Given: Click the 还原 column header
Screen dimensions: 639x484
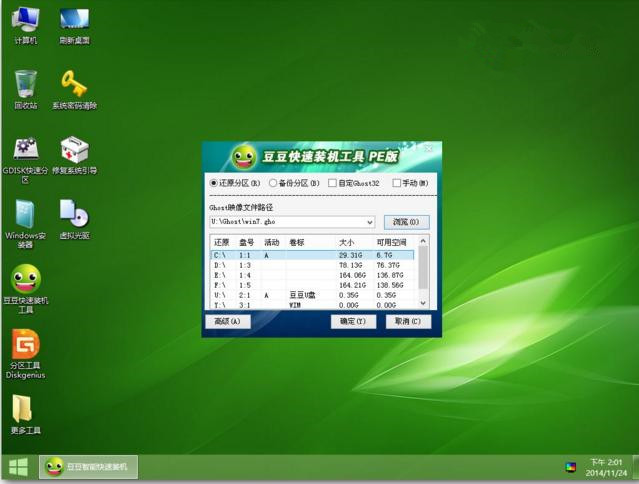Looking at the screenshot, I should 223,242.
